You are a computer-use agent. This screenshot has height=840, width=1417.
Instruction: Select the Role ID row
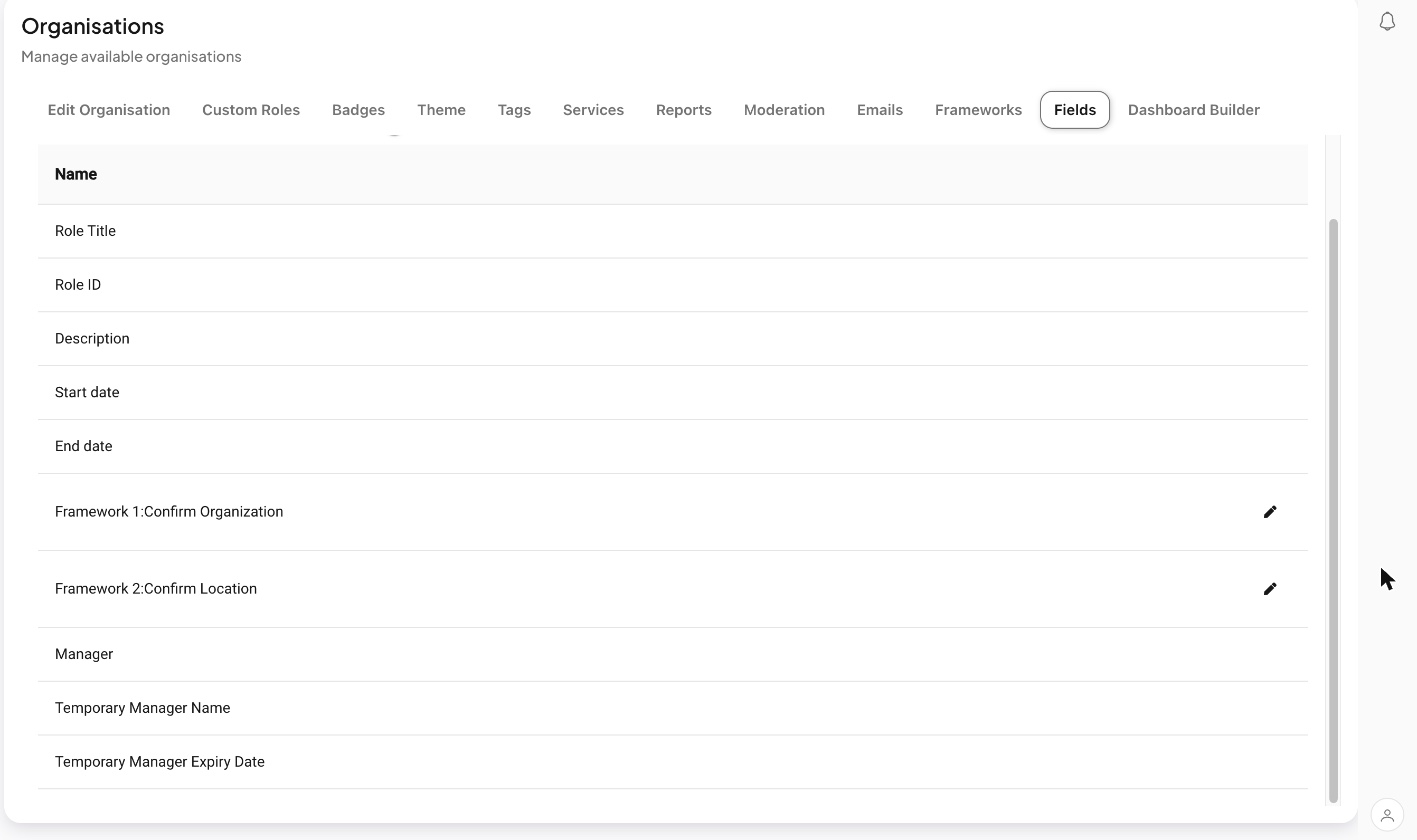coord(673,285)
